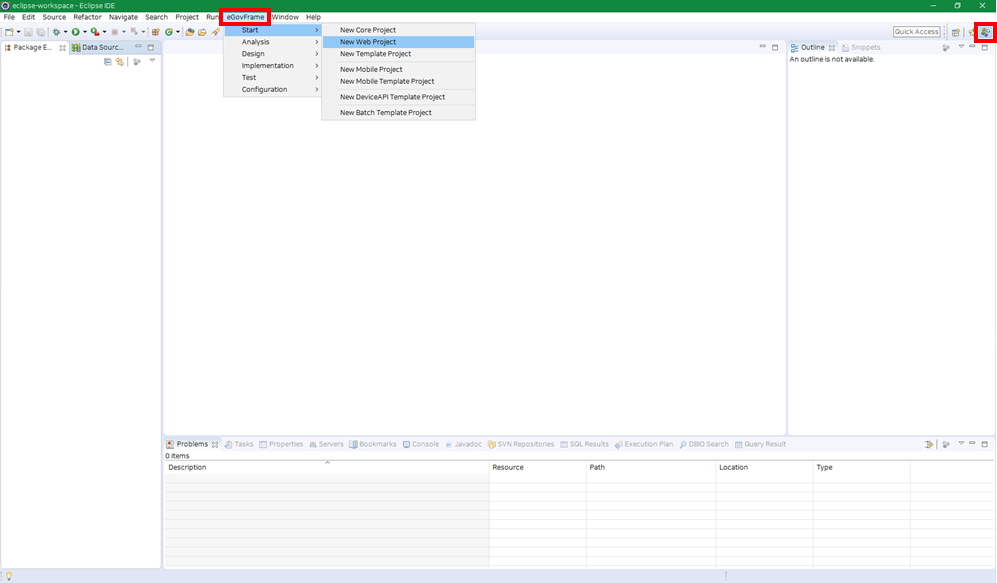Click the Quick Access search field
Screen dimensions: 997x583
coord(916,32)
